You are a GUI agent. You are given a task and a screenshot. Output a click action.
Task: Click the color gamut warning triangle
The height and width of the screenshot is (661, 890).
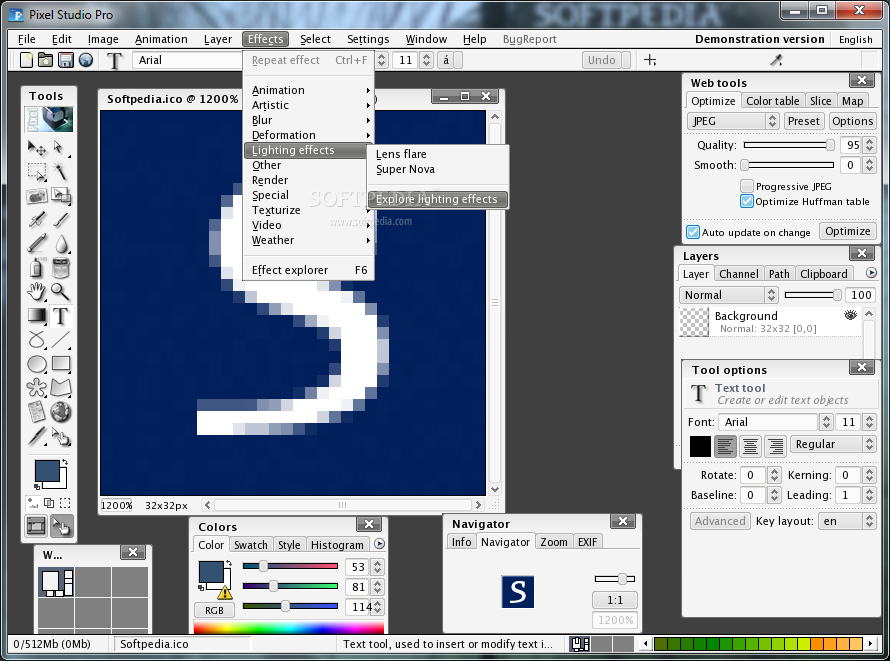click(225, 593)
